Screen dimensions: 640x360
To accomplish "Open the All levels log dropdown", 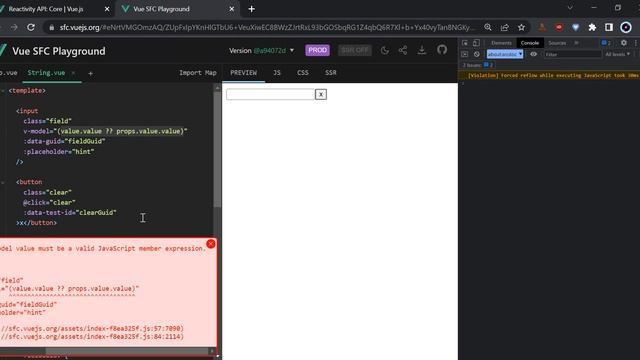I will pyautogui.click(x=618, y=54).
